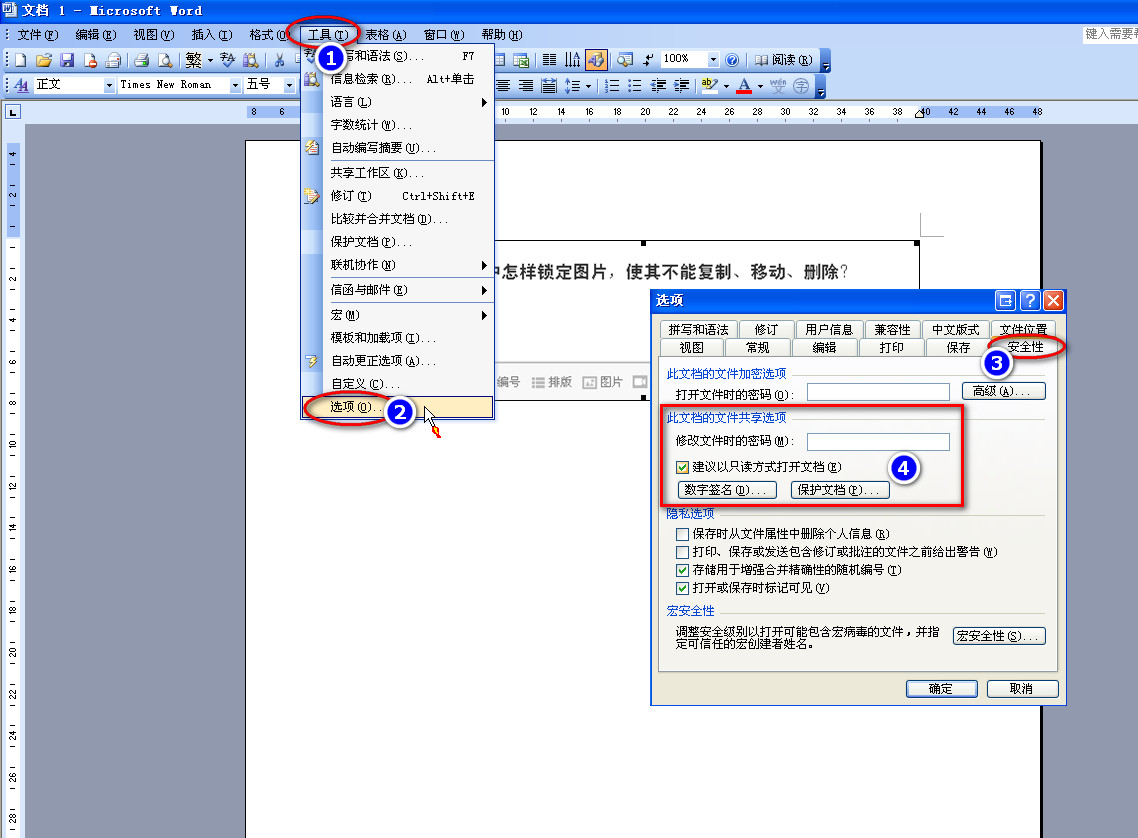The image size is (1138, 838).
Task: Switch to 阅读(R) reading layout
Action: 790,60
